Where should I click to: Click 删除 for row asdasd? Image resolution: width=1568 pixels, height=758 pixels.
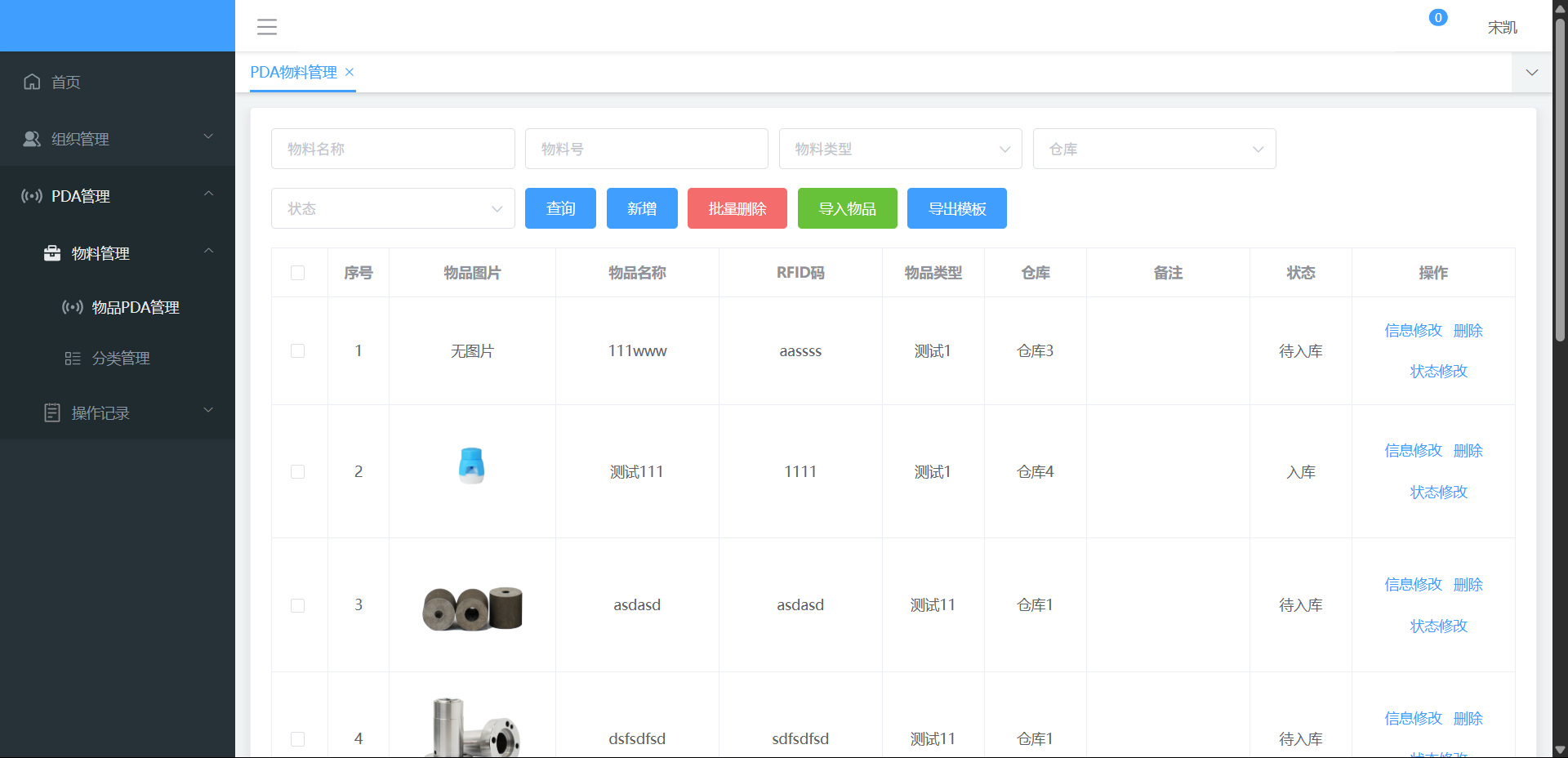tap(1468, 585)
